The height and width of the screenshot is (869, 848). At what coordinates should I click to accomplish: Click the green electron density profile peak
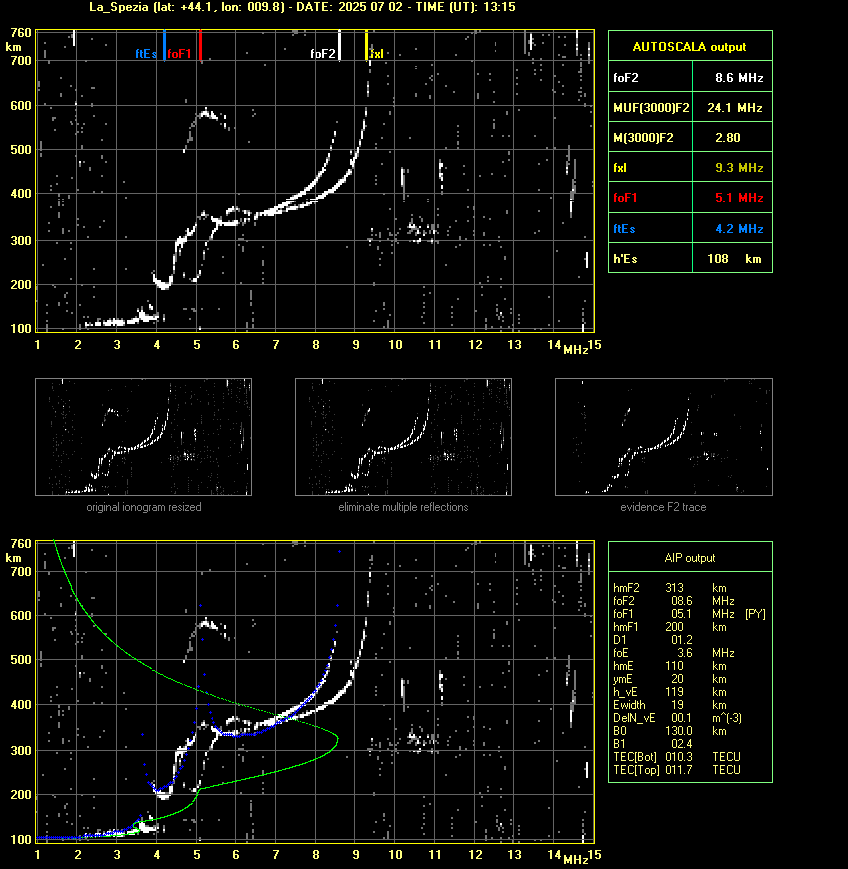click(x=336, y=738)
